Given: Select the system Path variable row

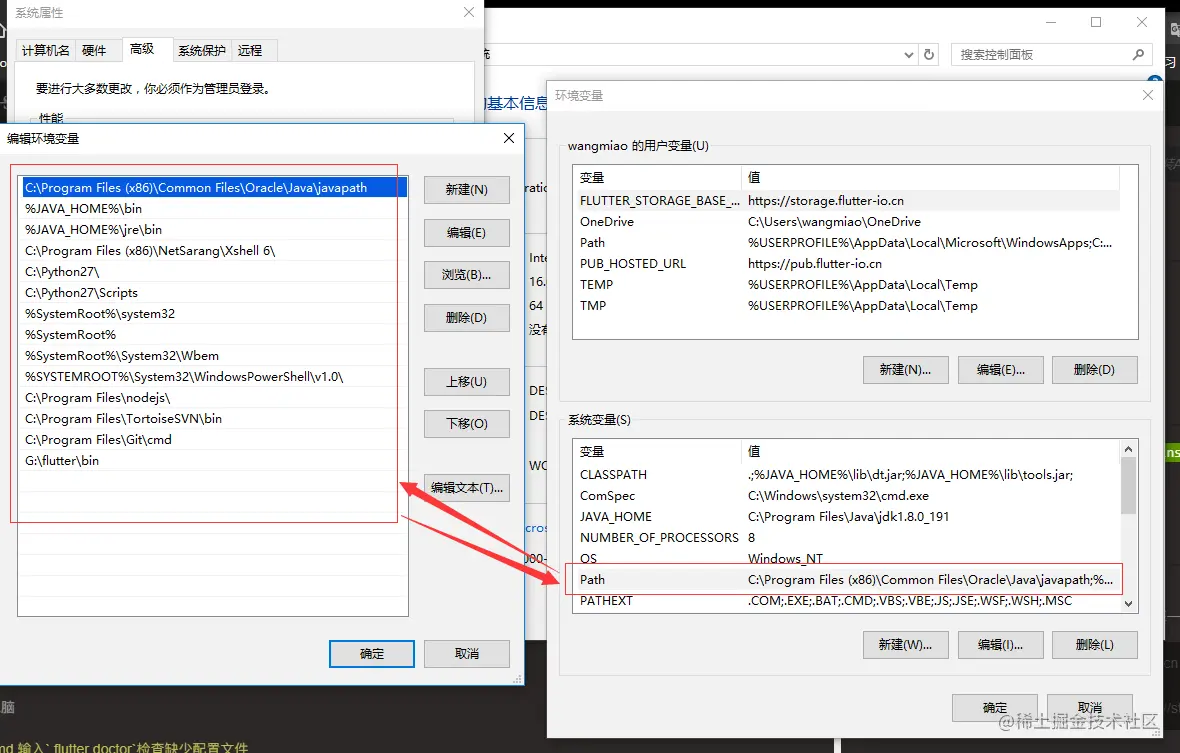Looking at the screenshot, I should tap(847, 579).
